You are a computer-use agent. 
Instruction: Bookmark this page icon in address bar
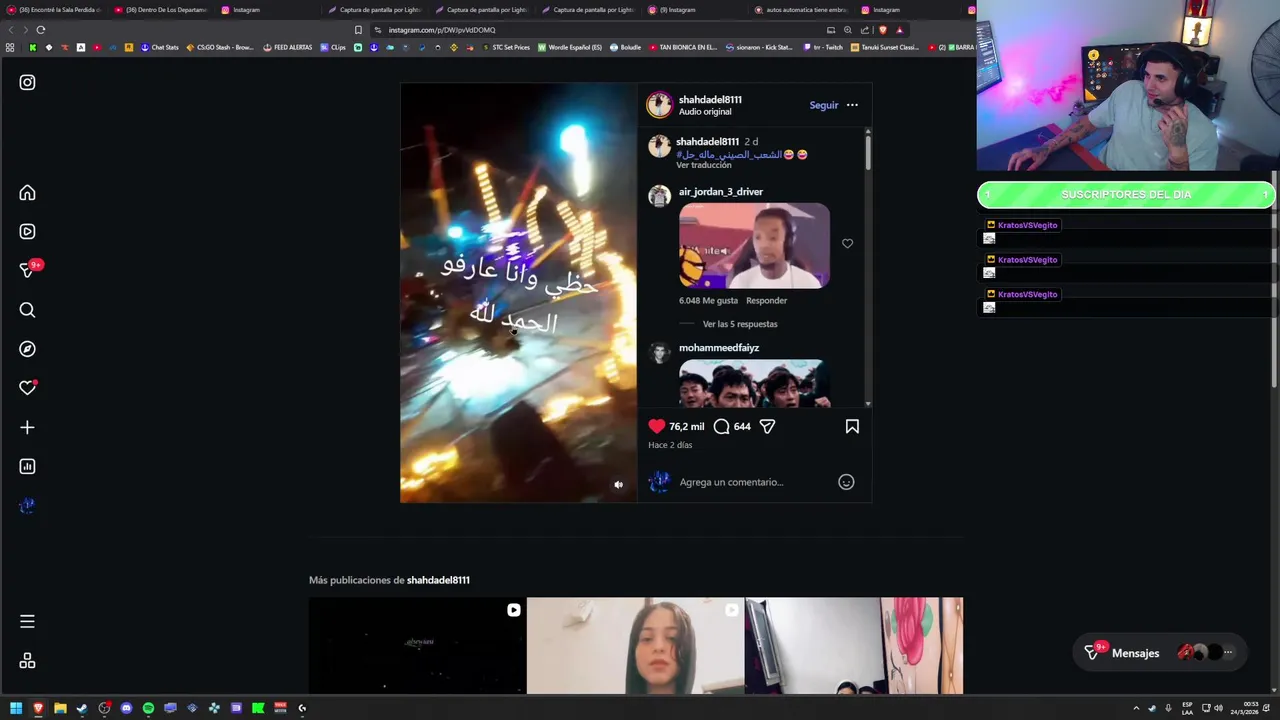(358, 30)
